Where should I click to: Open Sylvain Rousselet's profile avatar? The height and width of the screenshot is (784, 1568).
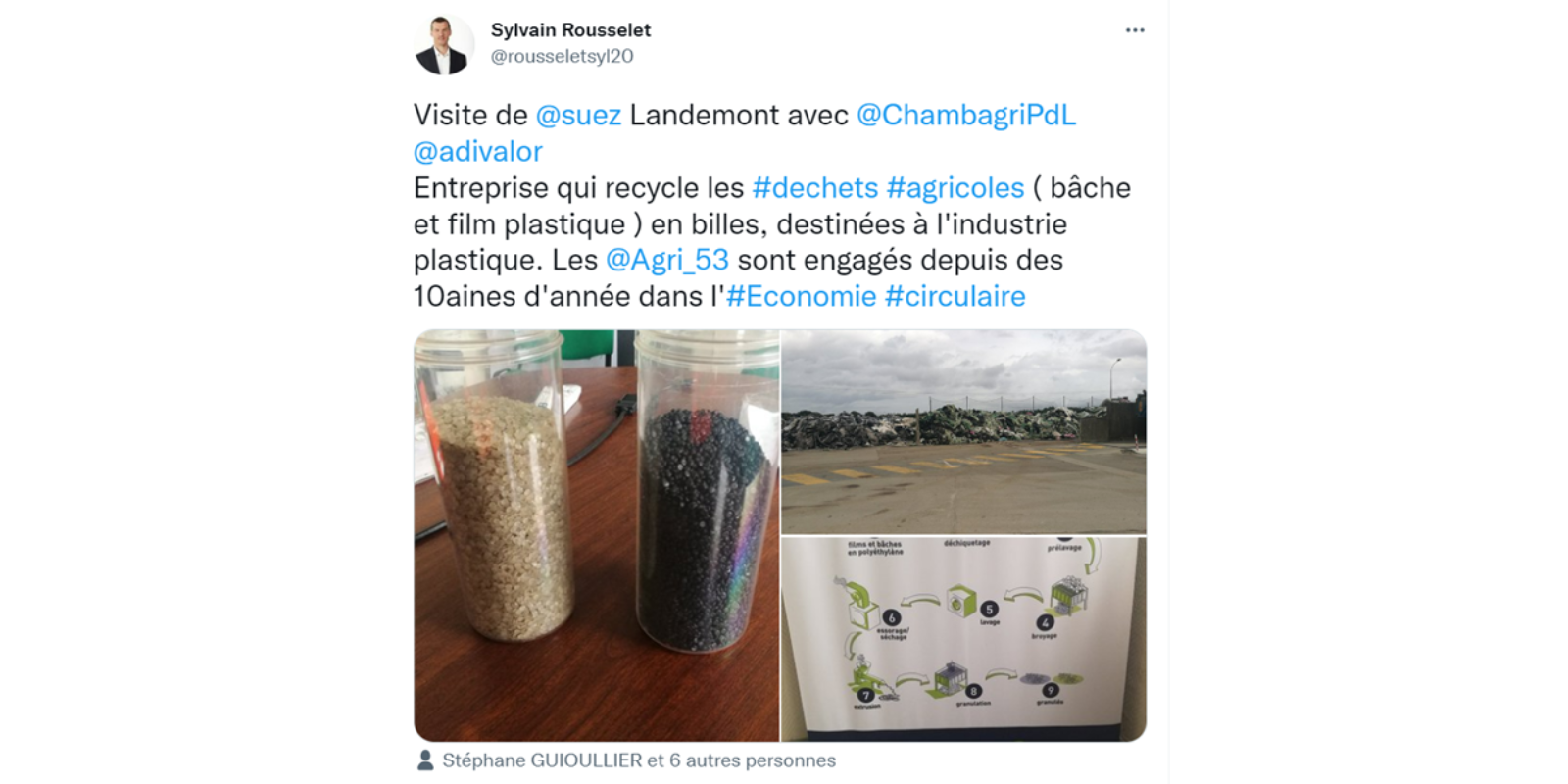(444, 45)
